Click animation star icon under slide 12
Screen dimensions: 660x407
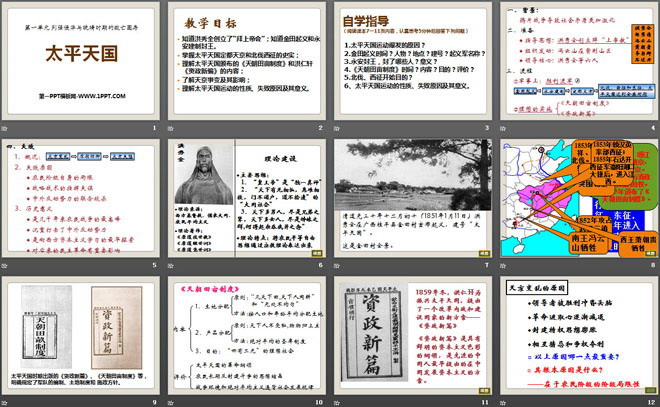pyautogui.click(x=503, y=403)
